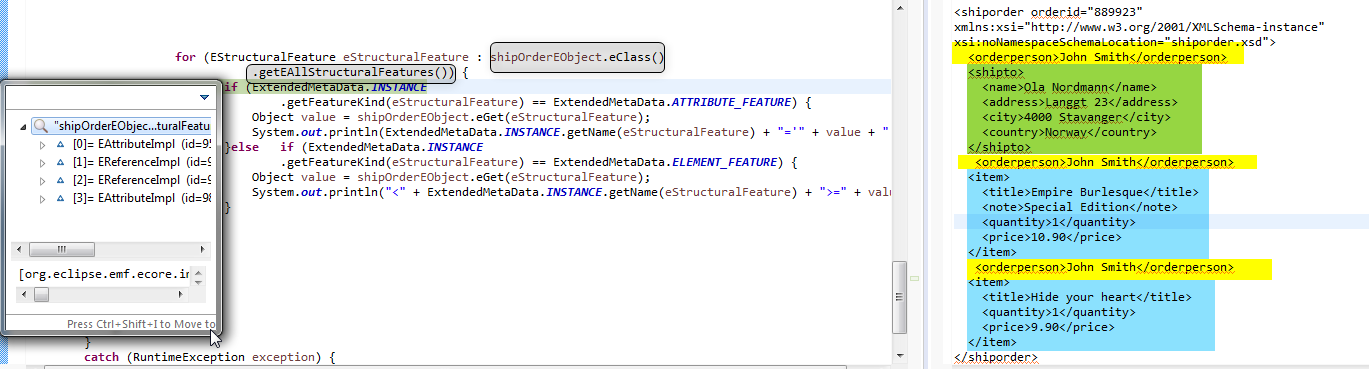Viewport: 1369px width, 369px height.
Task: Expand the [0]= EAttributeImpl entry
Action: [42, 145]
